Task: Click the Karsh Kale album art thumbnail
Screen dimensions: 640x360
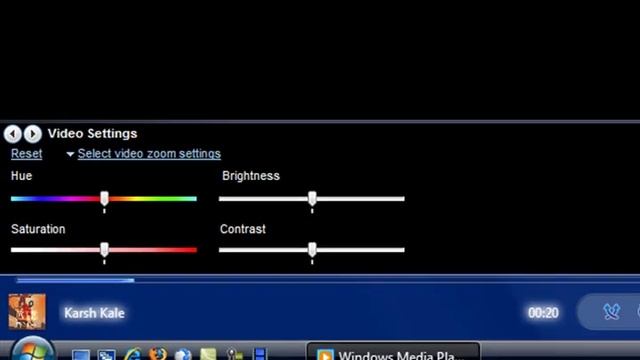Action: coord(27,311)
